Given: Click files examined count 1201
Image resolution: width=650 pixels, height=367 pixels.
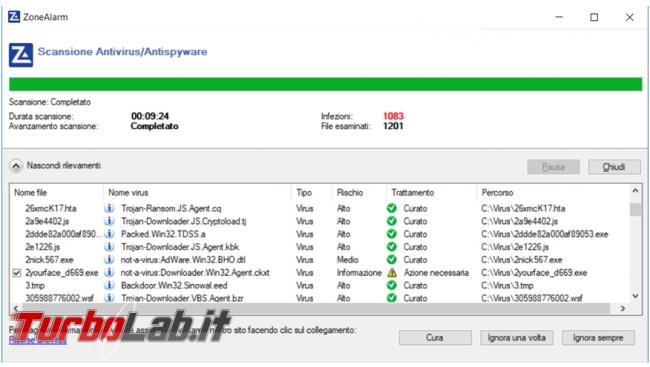Looking at the screenshot, I should coord(393,126).
